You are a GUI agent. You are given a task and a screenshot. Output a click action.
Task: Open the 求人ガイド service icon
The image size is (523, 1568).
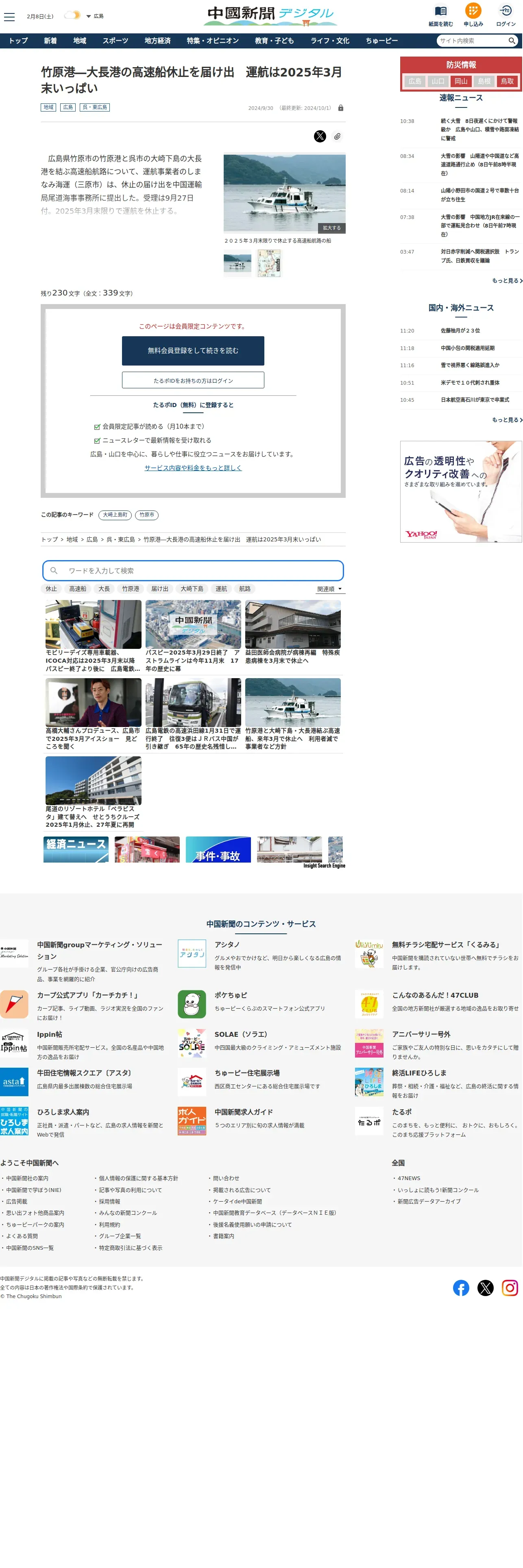click(192, 1121)
